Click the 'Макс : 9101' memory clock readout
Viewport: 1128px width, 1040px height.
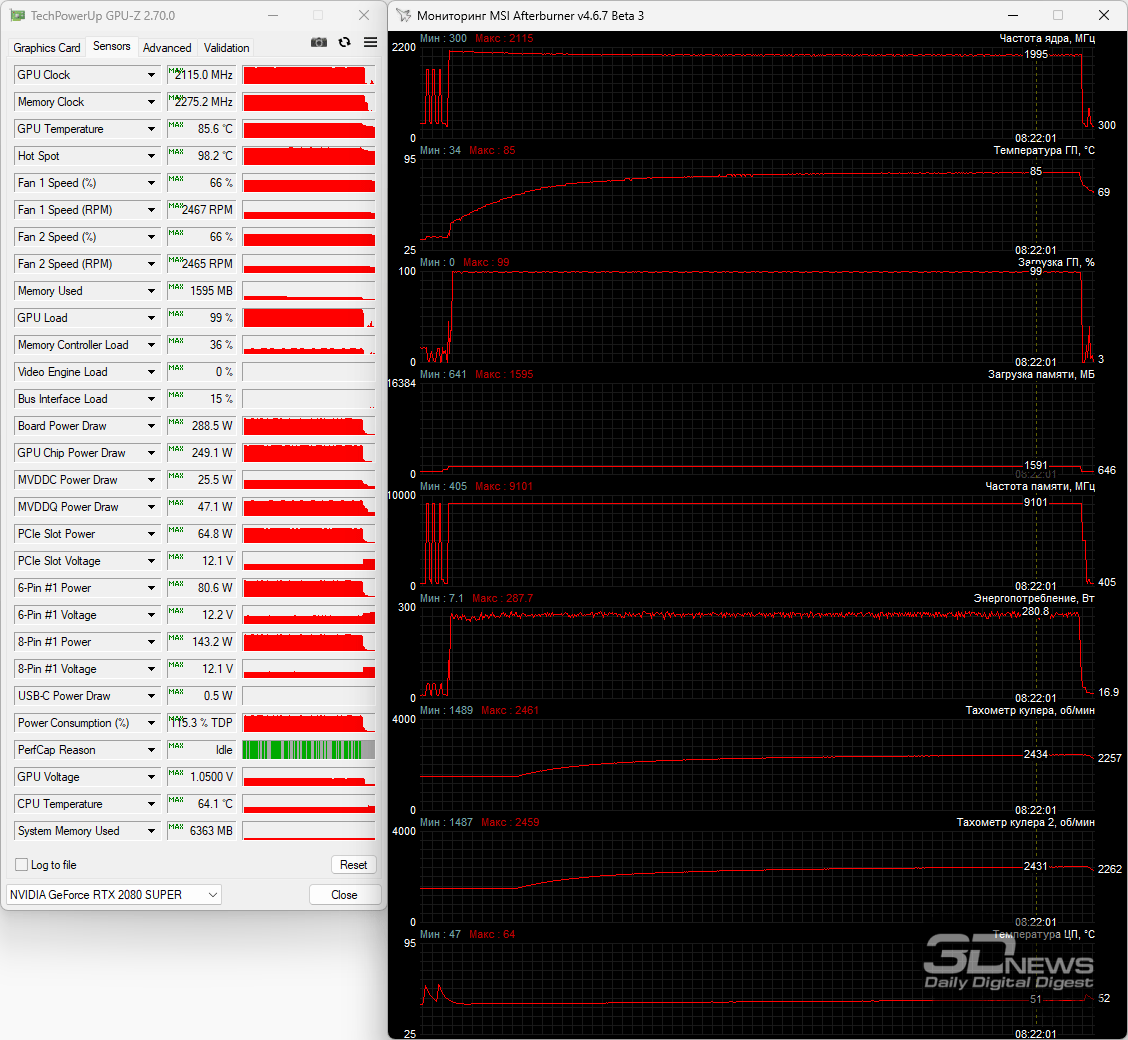pyautogui.click(x=504, y=486)
